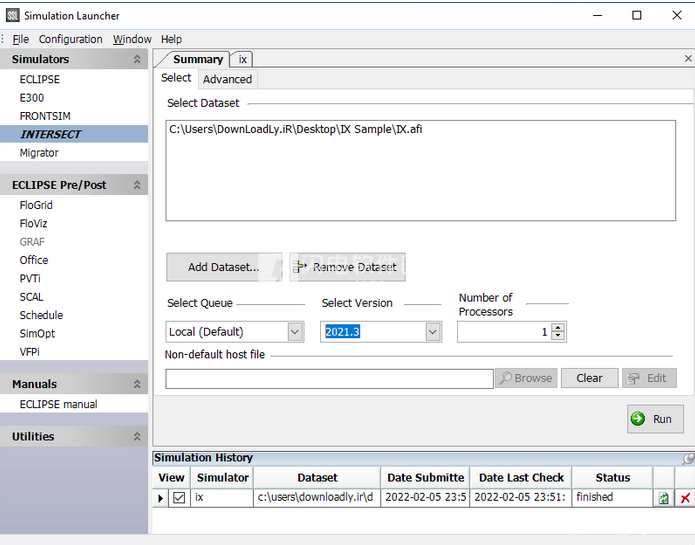Increase the Number of Processors
Screen dimensions: 695x545
point(558,327)
